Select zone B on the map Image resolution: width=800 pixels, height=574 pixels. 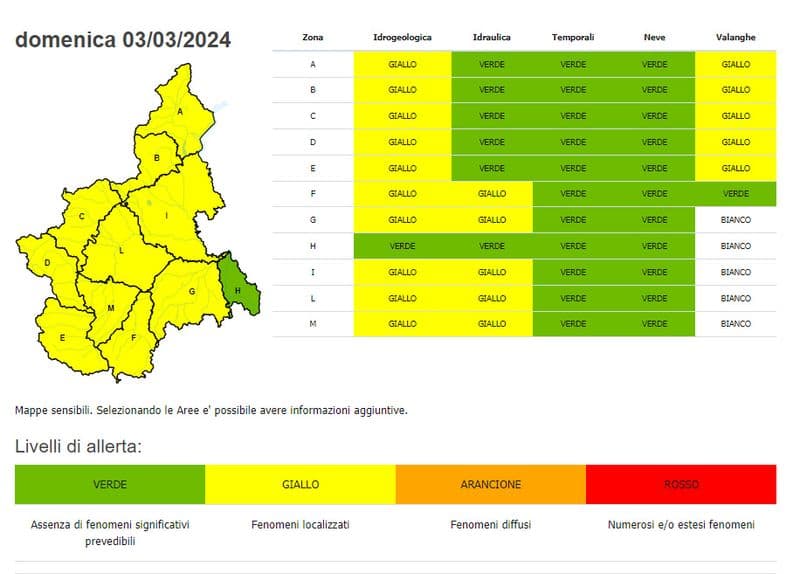click(x=157, y=158)
